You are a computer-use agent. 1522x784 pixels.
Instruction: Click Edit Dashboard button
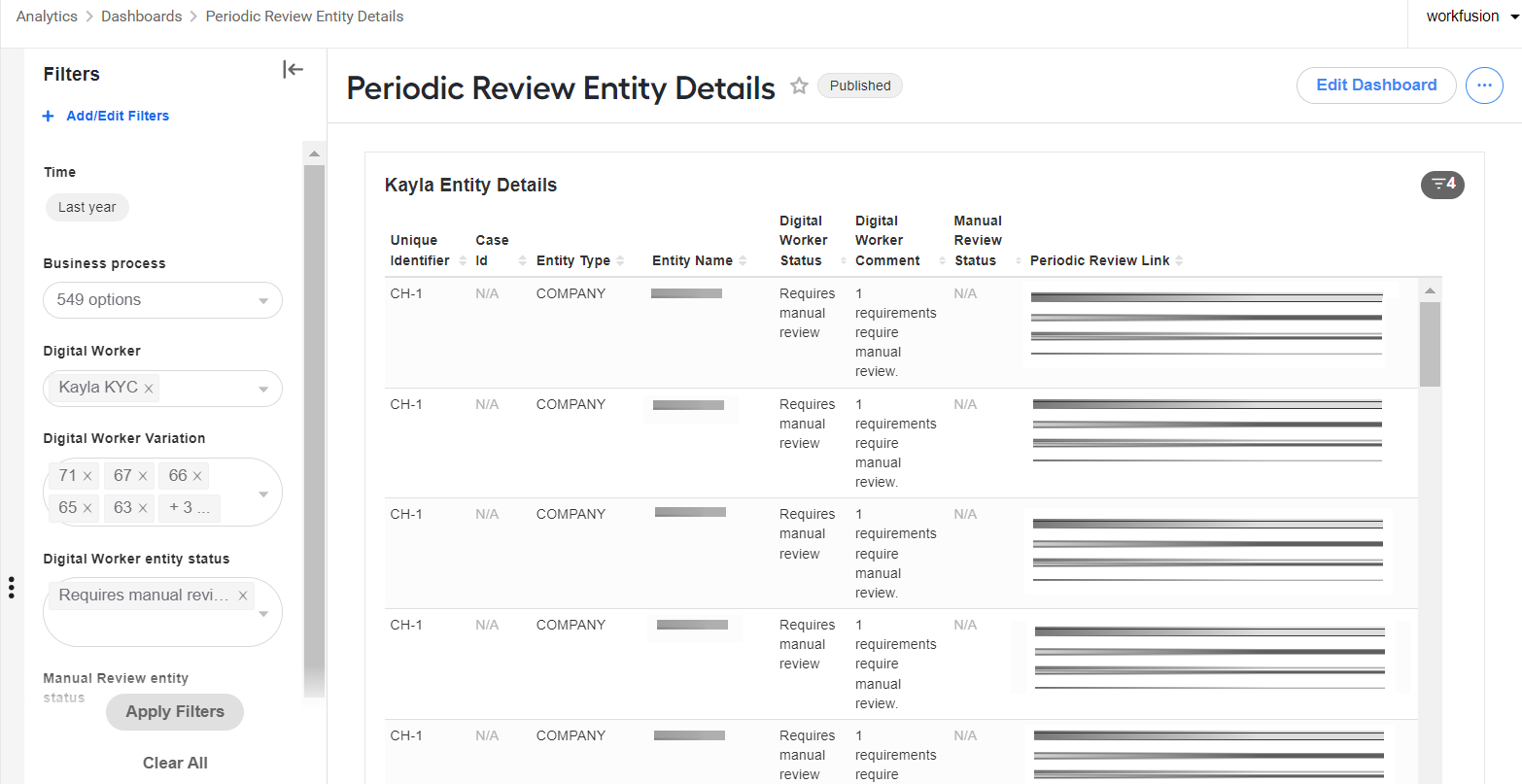1376,85
